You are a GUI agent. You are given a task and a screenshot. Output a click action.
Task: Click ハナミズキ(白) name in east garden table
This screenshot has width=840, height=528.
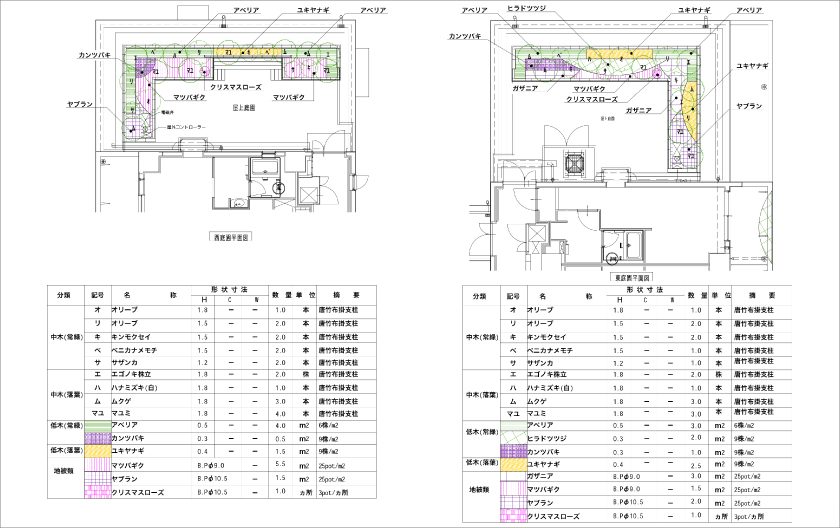click(550, 388)
